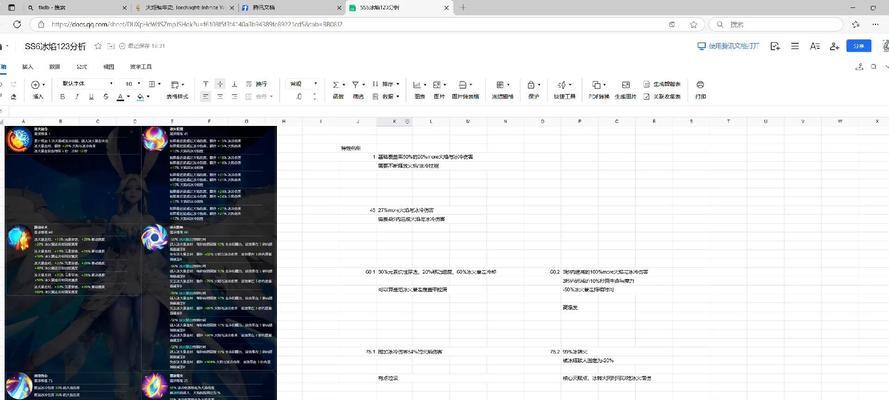Toggle wrap text (换行)
This screenshot has height=400, width=889.
point(256,84)
